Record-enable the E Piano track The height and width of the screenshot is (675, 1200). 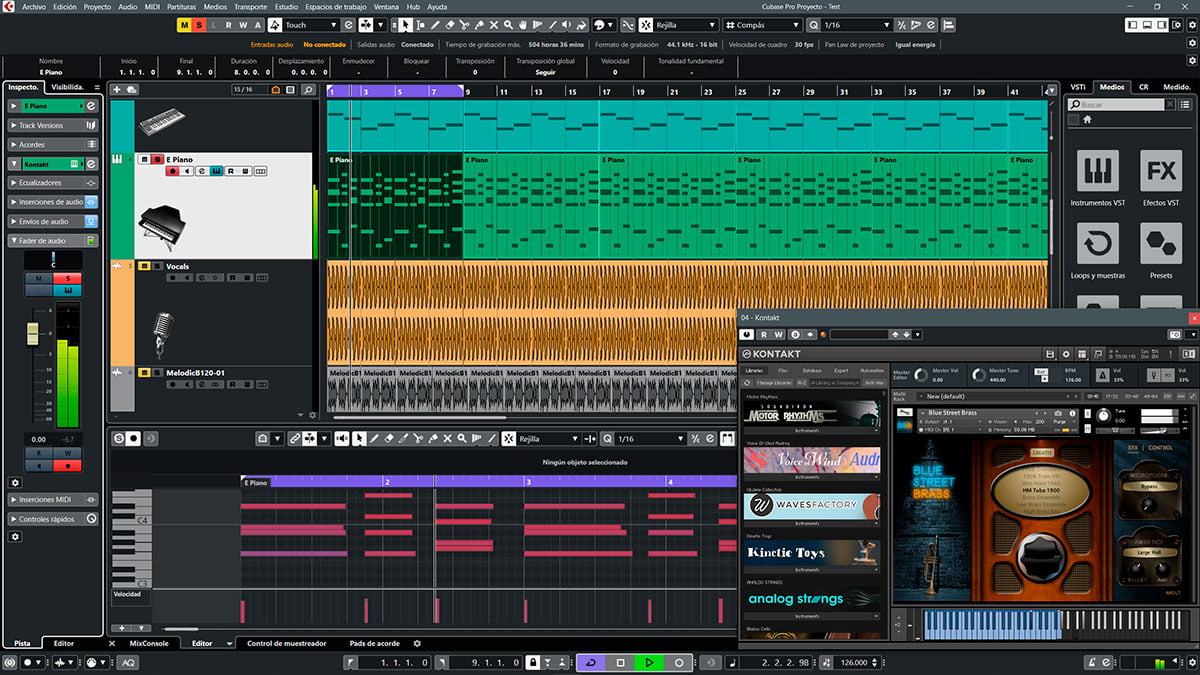173,171
